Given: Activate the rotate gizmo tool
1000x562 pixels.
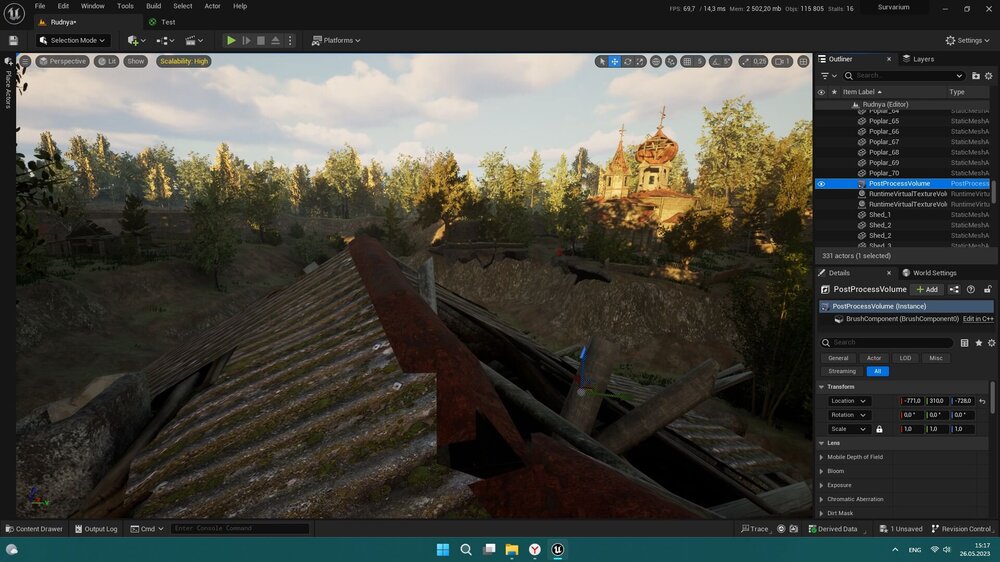Looking at the screenshot, I should click(x=628, y=61).
